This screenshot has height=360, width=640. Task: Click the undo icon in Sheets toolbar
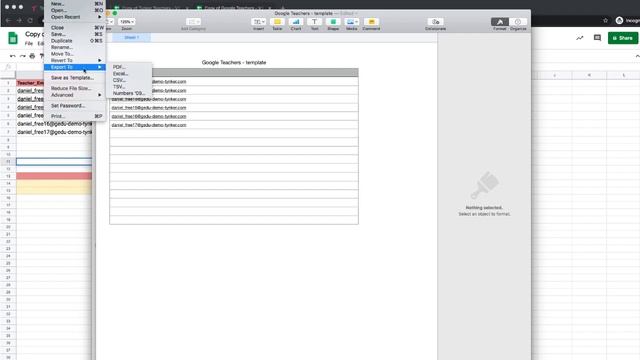pos(13,56)
